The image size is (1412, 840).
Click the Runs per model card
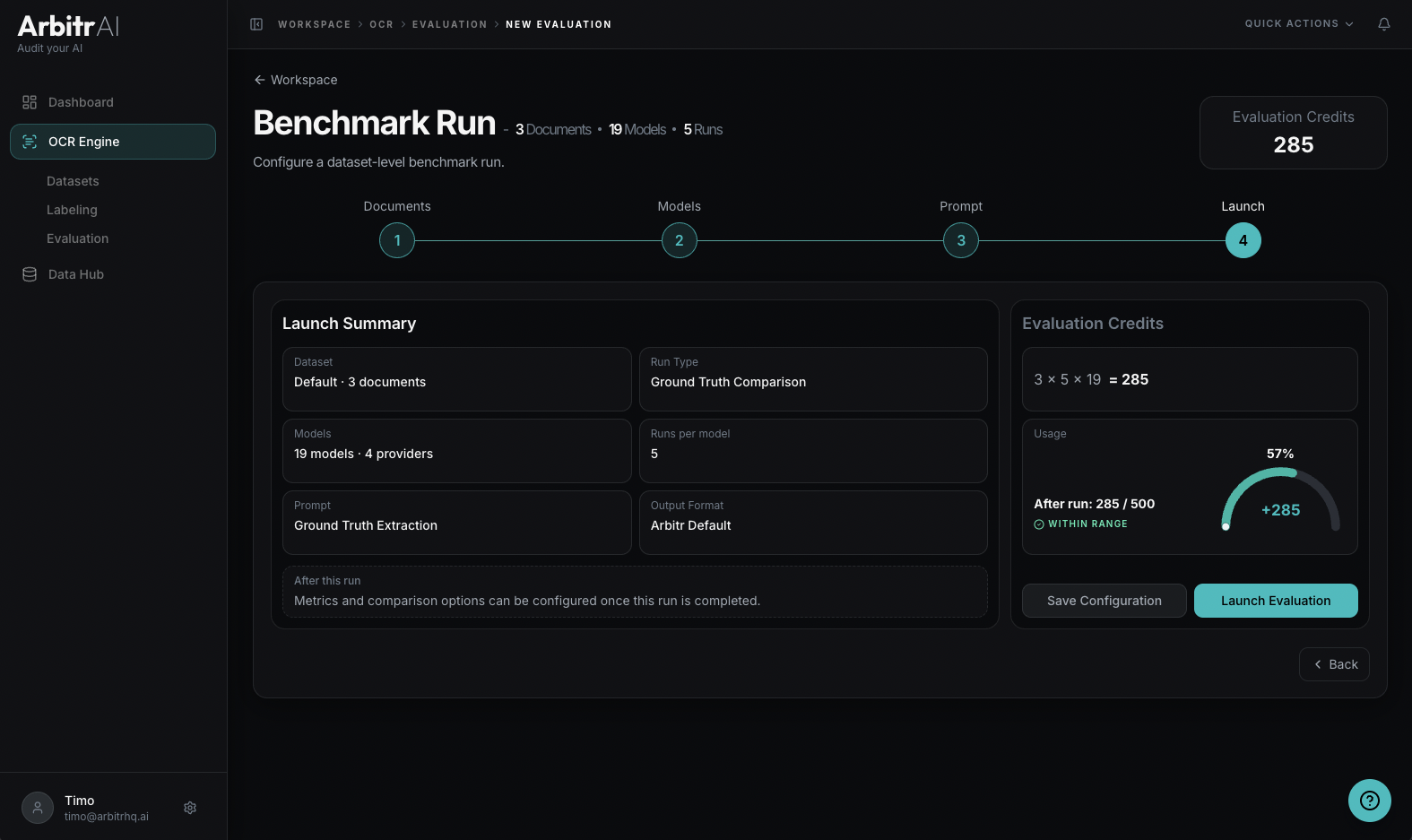[x=813, y=451]
